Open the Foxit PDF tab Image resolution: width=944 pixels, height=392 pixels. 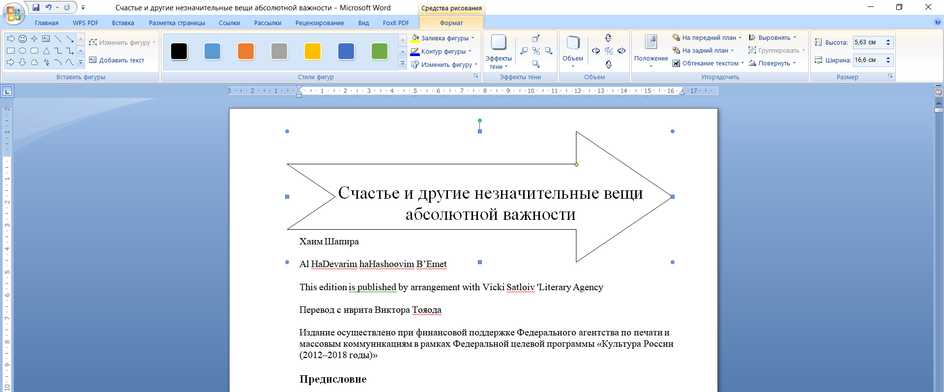coord(396,23)
